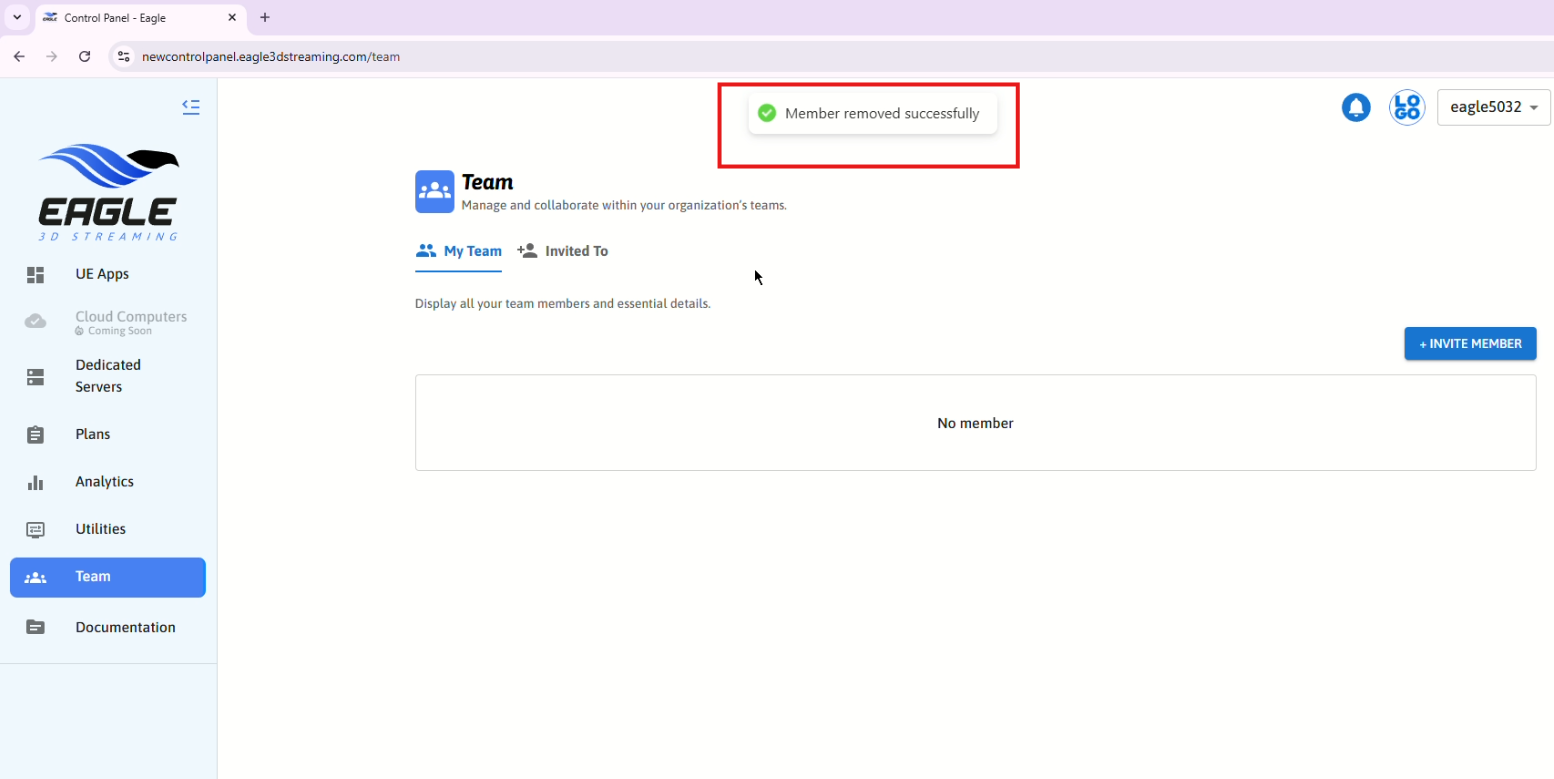1554x779 pixels.
Task: Click the UE Apps dashboard icon
Action: (x=36, y=274)
